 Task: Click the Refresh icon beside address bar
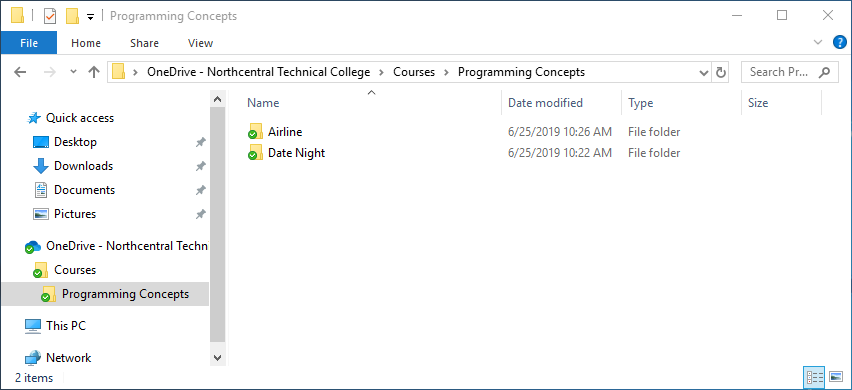pos(721,72)
